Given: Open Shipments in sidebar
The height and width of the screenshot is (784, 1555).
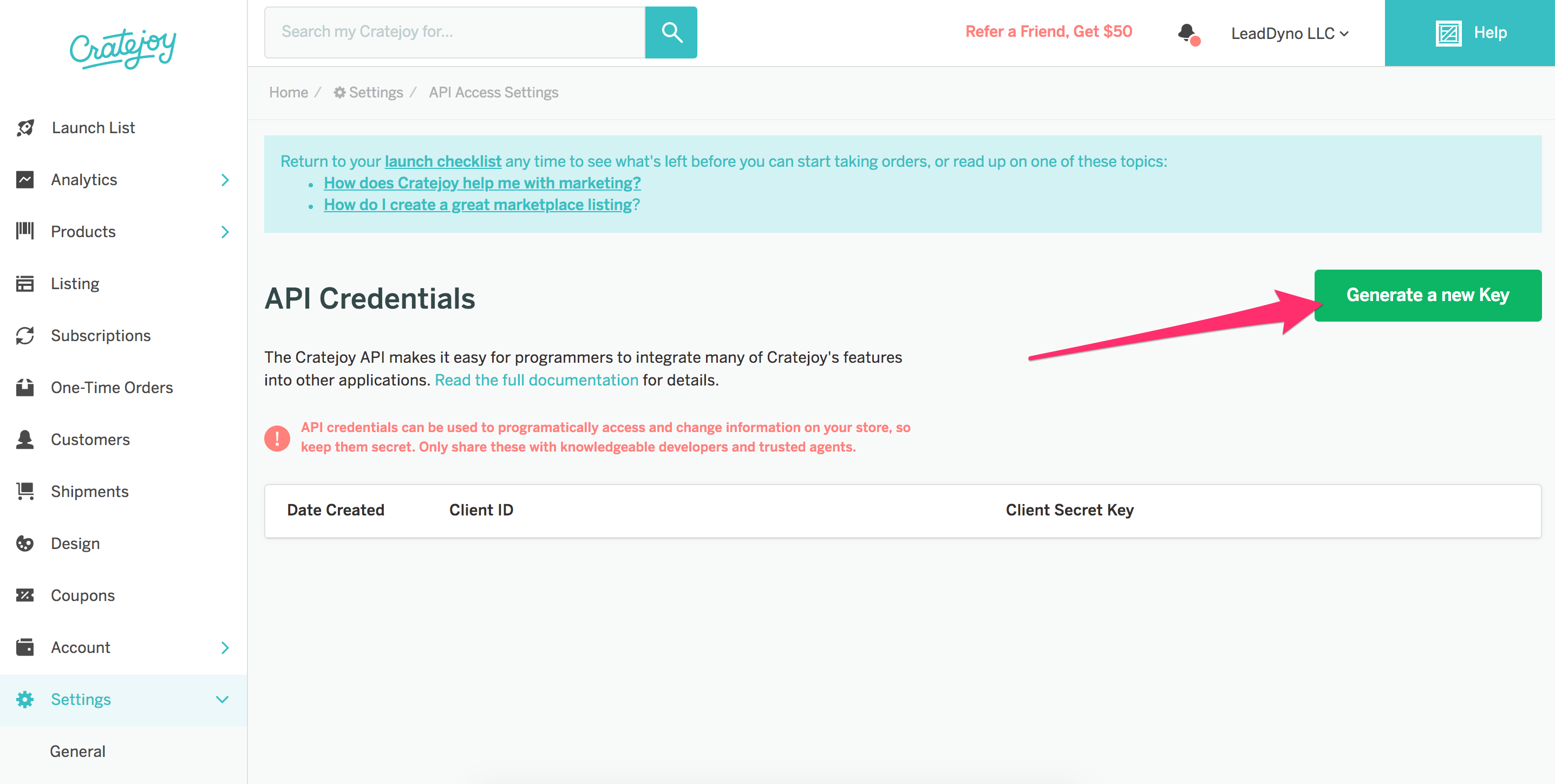Looking at the screenshot, I should (x=90, y=491).
